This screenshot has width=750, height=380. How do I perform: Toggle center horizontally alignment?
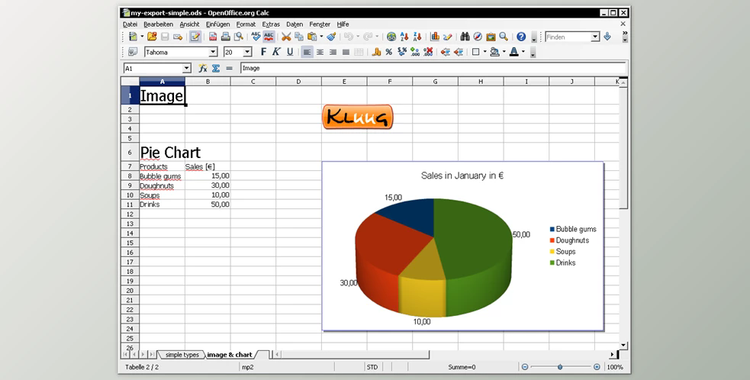[320, 52]
